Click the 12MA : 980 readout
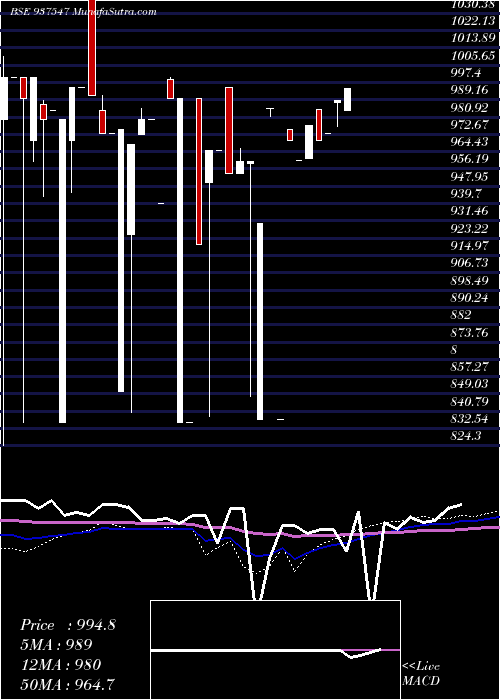This screenshot has height=700, width=500. pos(61,665)
